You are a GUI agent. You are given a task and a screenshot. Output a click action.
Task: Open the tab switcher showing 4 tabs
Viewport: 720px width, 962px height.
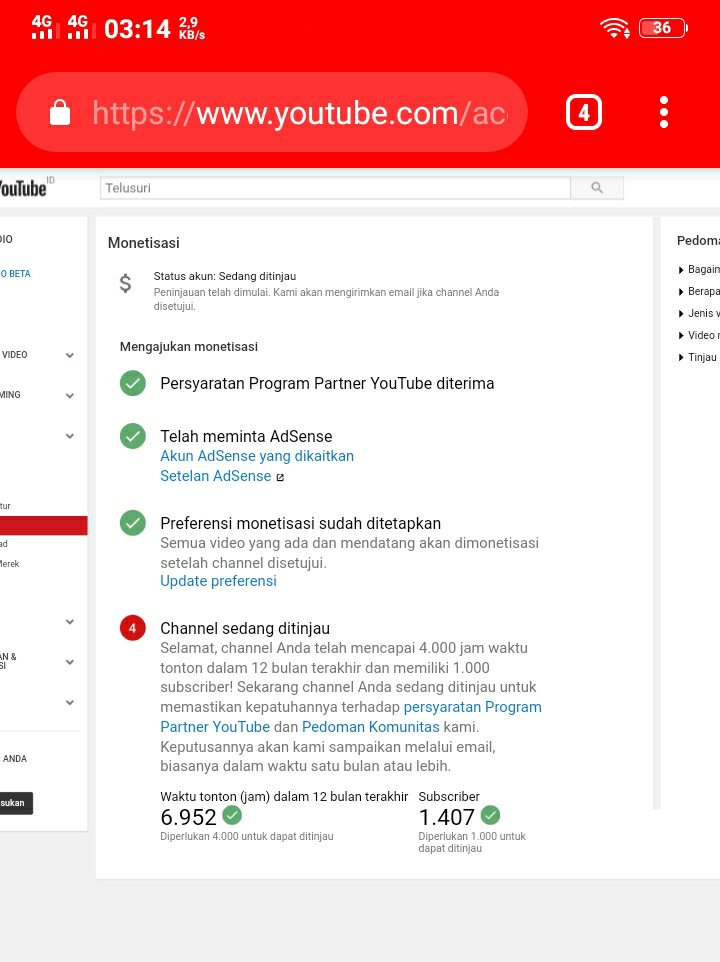click(x=583, y=112)
